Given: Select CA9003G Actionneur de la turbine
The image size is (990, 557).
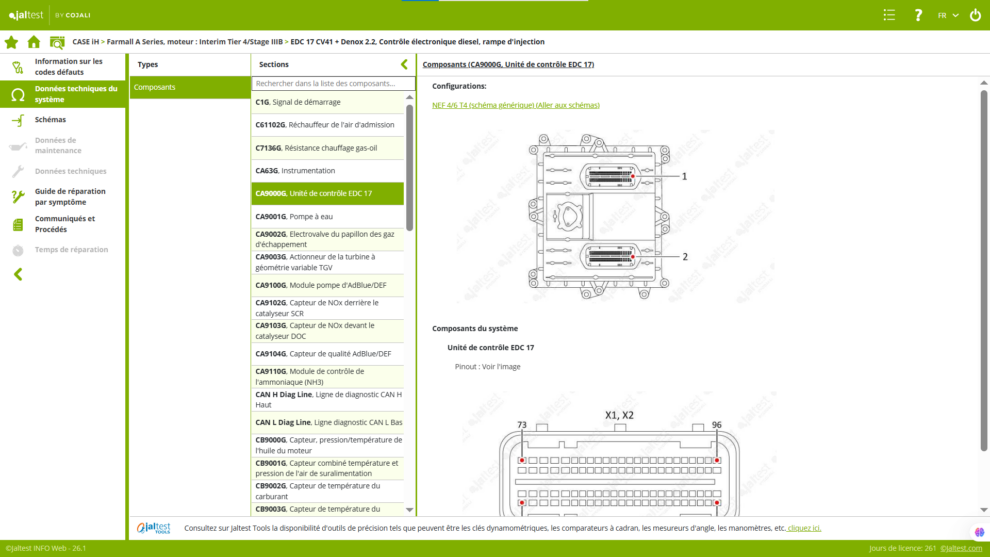Looking at the screenshot, I should pyautogui.click(x=328, y=262).
